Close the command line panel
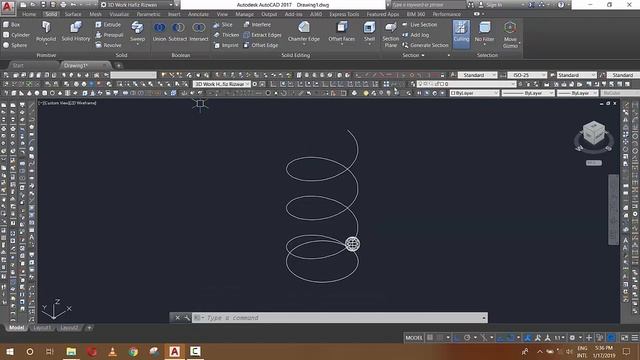640x360 pixels. point(177,318)
